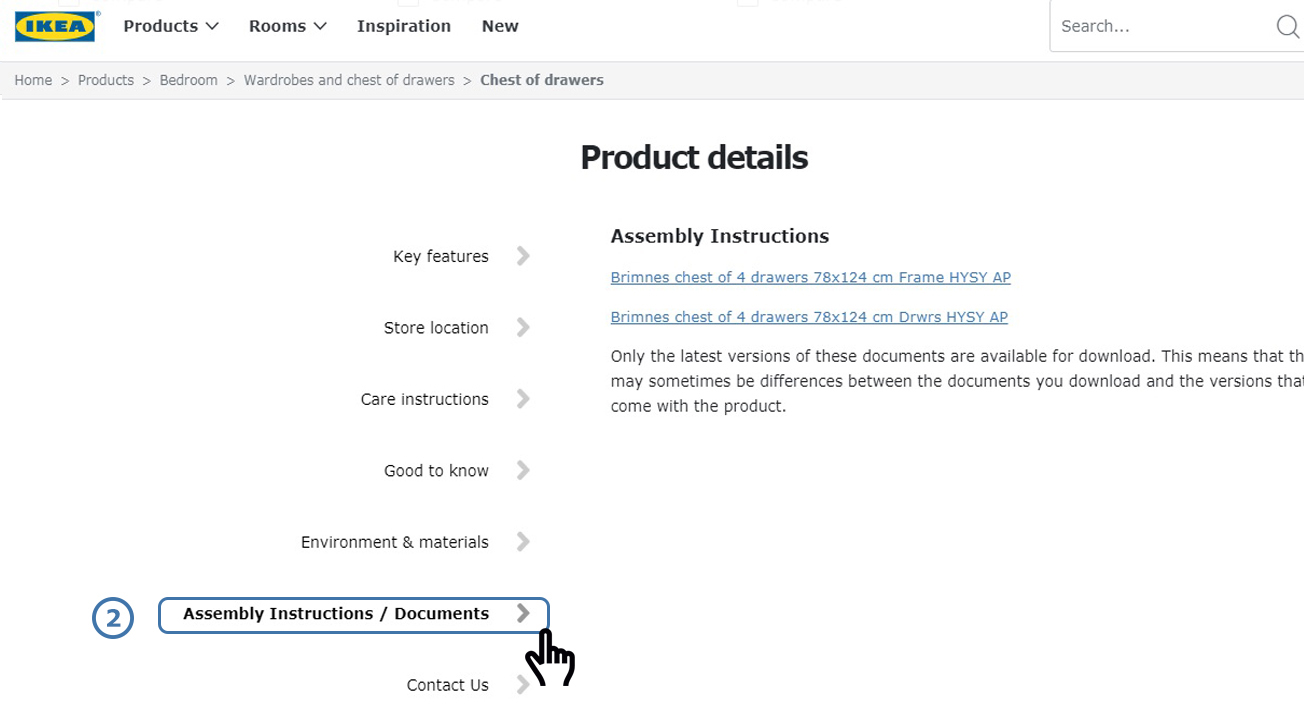Click the search magnifying glass icon
This screenshot has height=722, width=1304.
pyautogui.click(x=1288, y=27)
